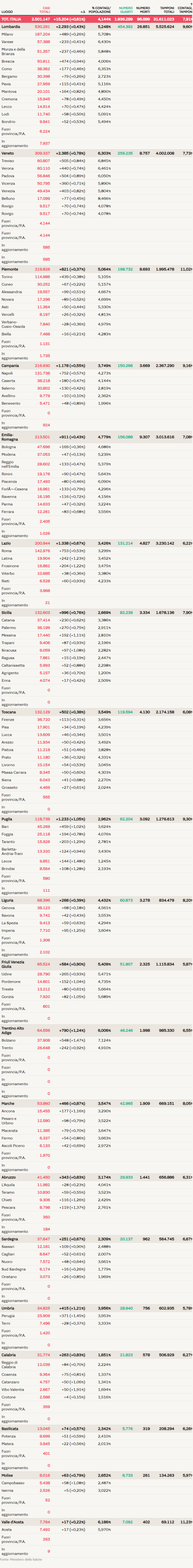Select the Lazio region row
This screenshot has height=1568, width=193.
(x=96, y=544)
